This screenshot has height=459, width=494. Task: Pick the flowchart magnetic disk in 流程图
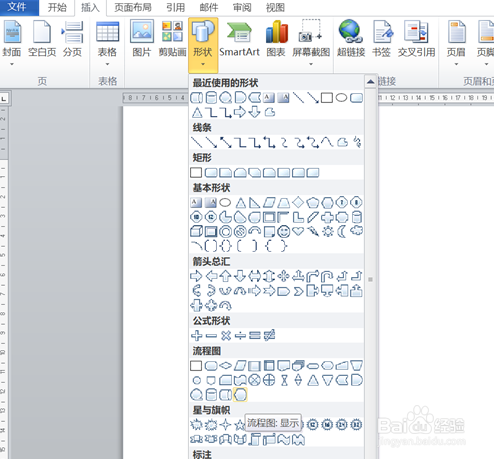pos(211,395)
